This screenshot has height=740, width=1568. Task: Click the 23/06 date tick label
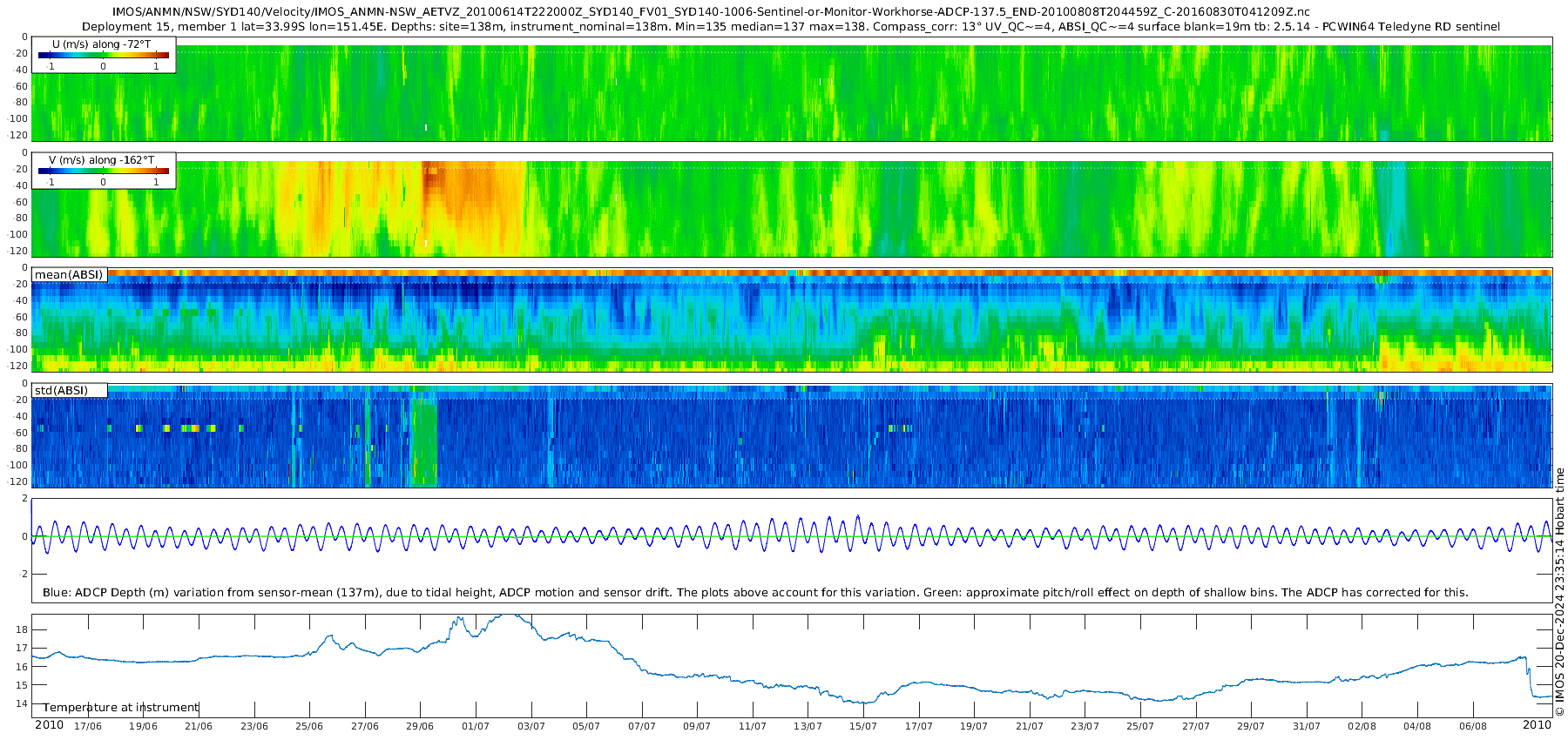pyautogui.click(x=253, y=726)
